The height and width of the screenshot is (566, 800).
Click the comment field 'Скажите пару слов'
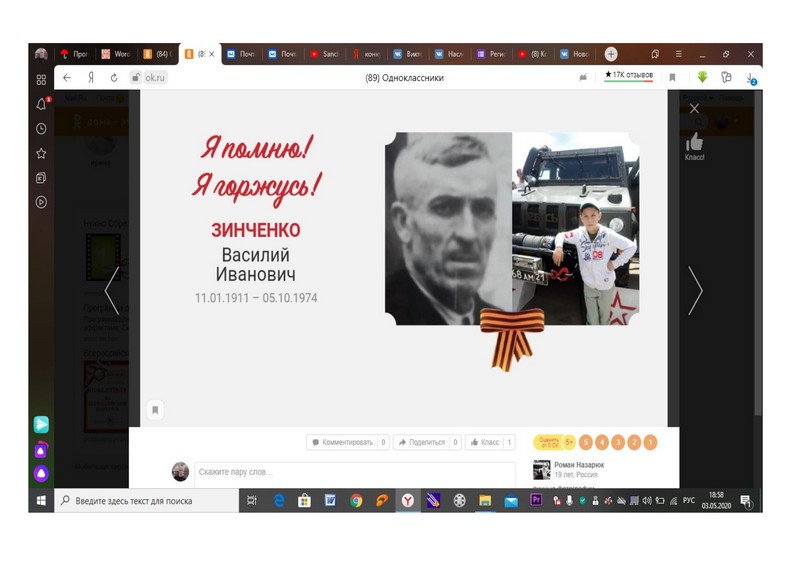pos(355,471)
